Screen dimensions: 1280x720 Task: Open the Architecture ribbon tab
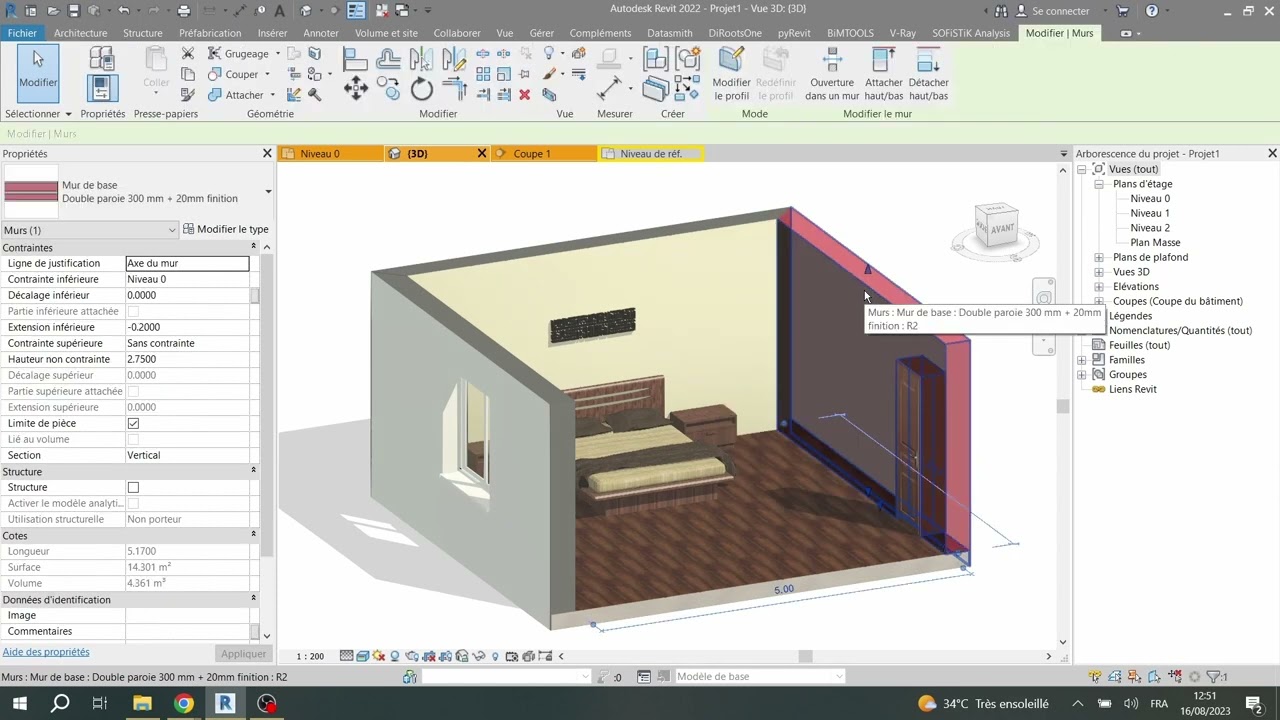80,33
